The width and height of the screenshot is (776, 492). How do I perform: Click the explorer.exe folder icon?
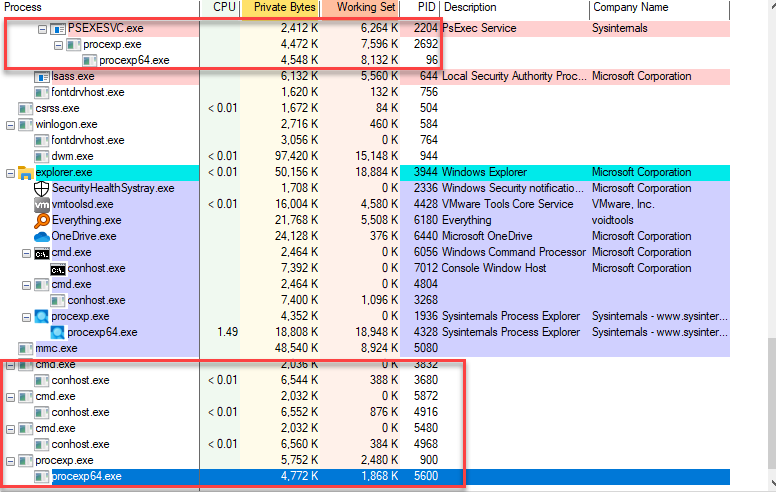tap(26, 173)
